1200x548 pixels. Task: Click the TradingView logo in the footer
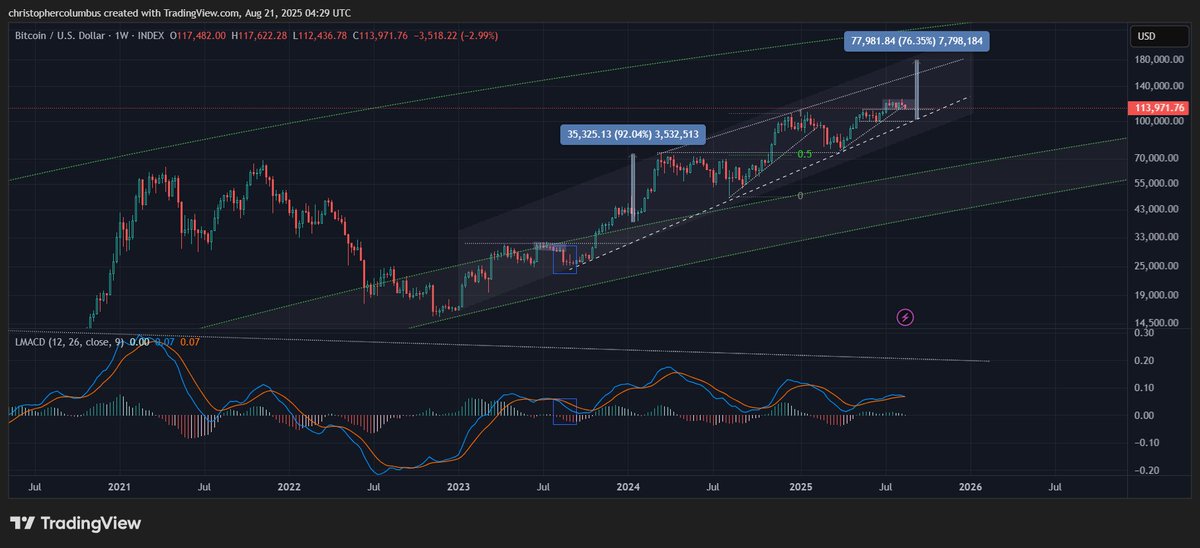(75, 523)
